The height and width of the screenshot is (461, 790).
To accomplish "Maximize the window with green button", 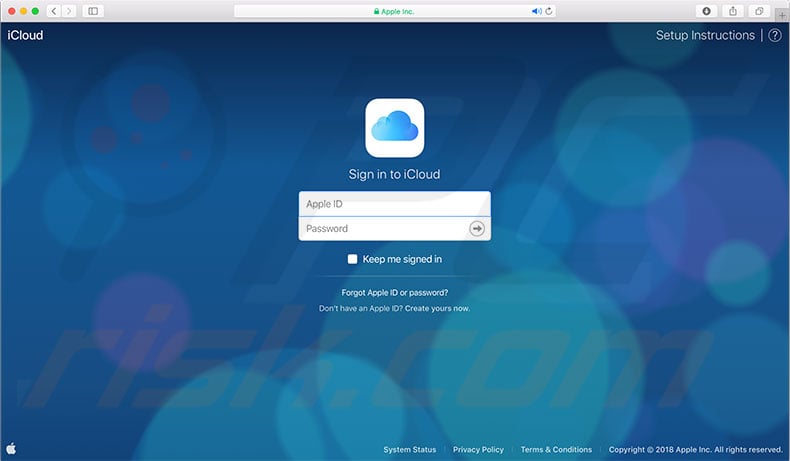I will pyautogui.click(x=35, y=11).
